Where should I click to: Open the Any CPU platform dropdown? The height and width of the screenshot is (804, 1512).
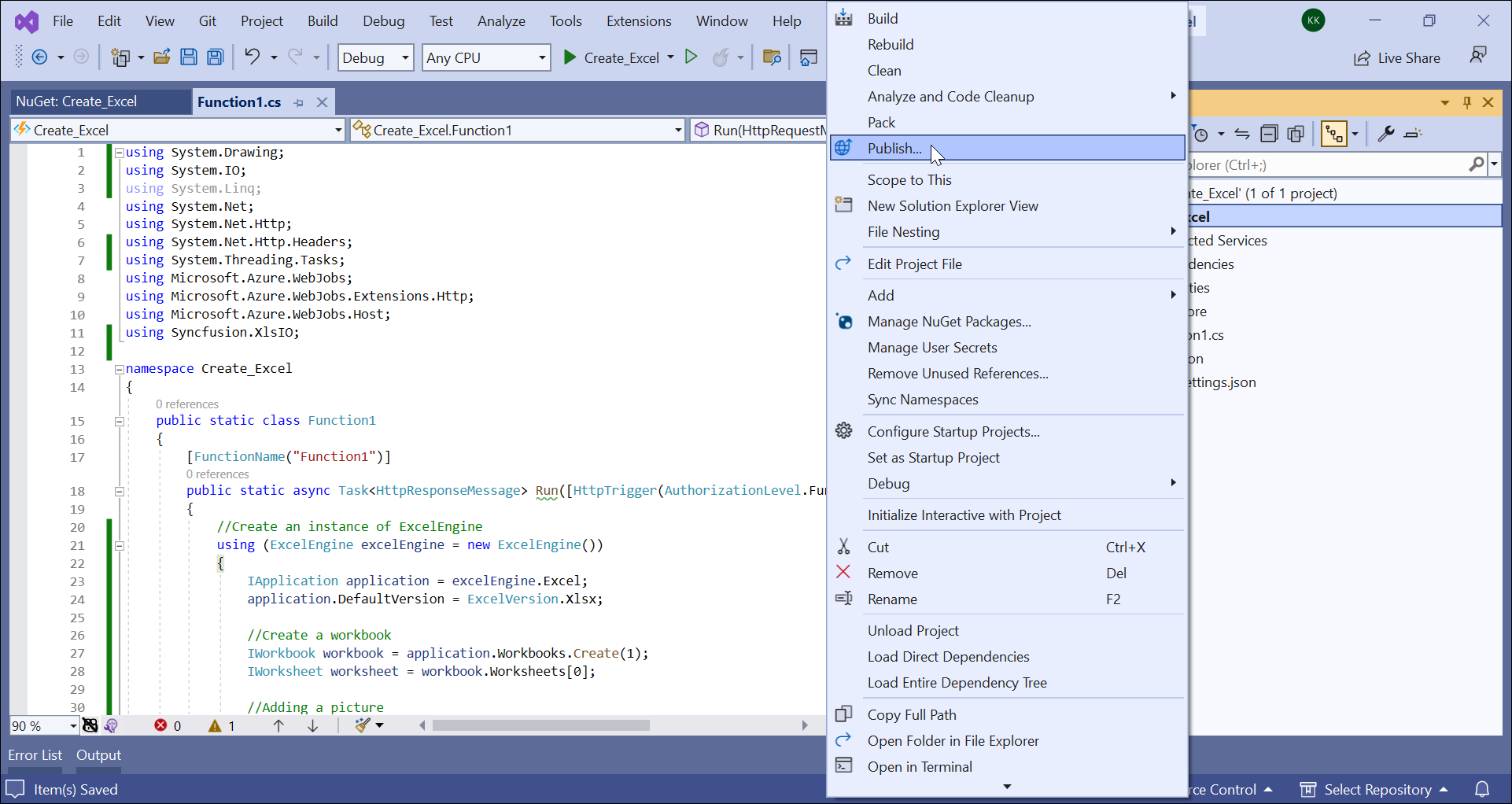click(486, 57)
